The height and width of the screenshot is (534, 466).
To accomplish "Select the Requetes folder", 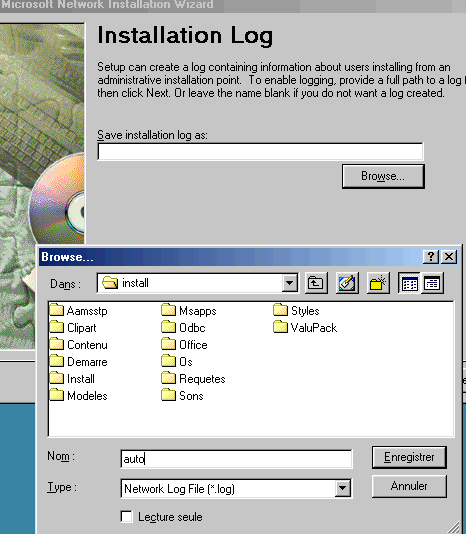I will 193,379.
